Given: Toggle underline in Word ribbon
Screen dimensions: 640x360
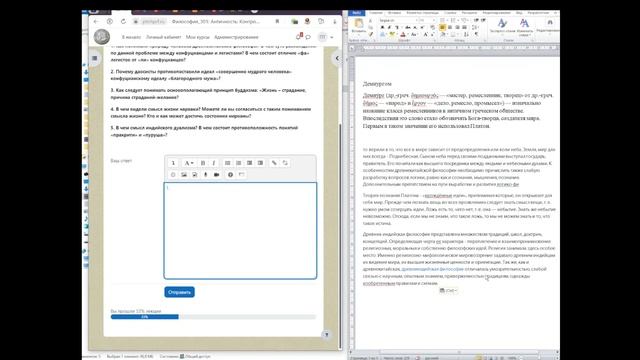Looking at the screenshot, I should point(397,27).
